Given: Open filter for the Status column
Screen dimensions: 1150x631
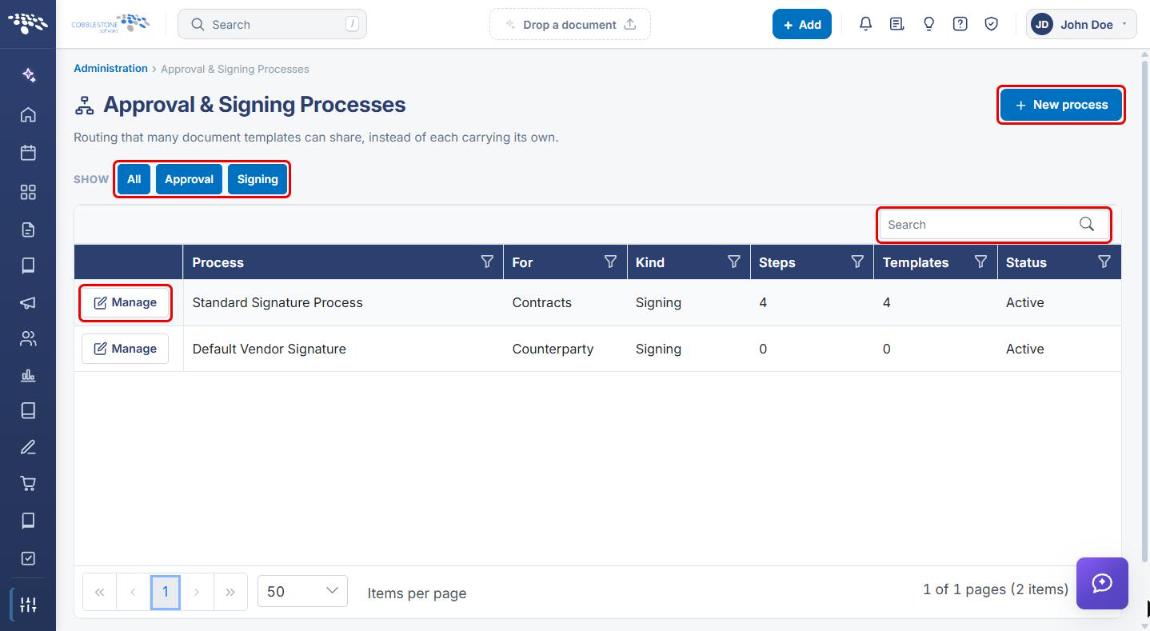Looking at the screenshot, I should (x=1104, y=262).
